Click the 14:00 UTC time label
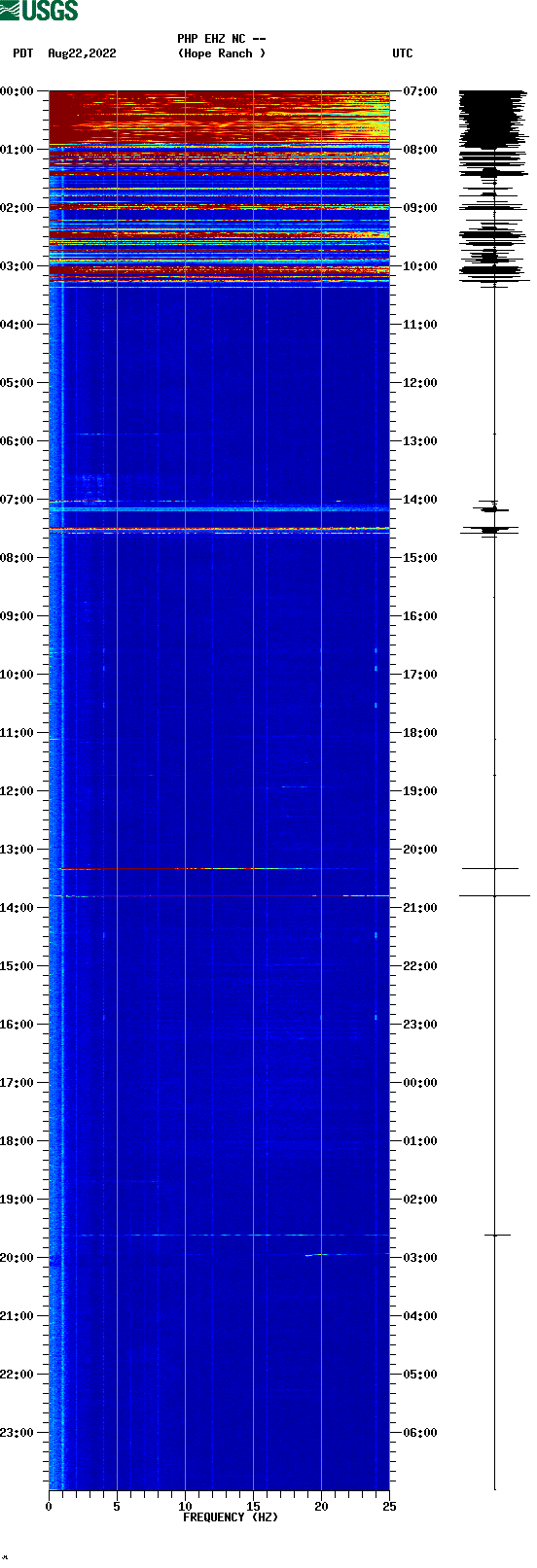537x1568 pixels. coord(420,500)
